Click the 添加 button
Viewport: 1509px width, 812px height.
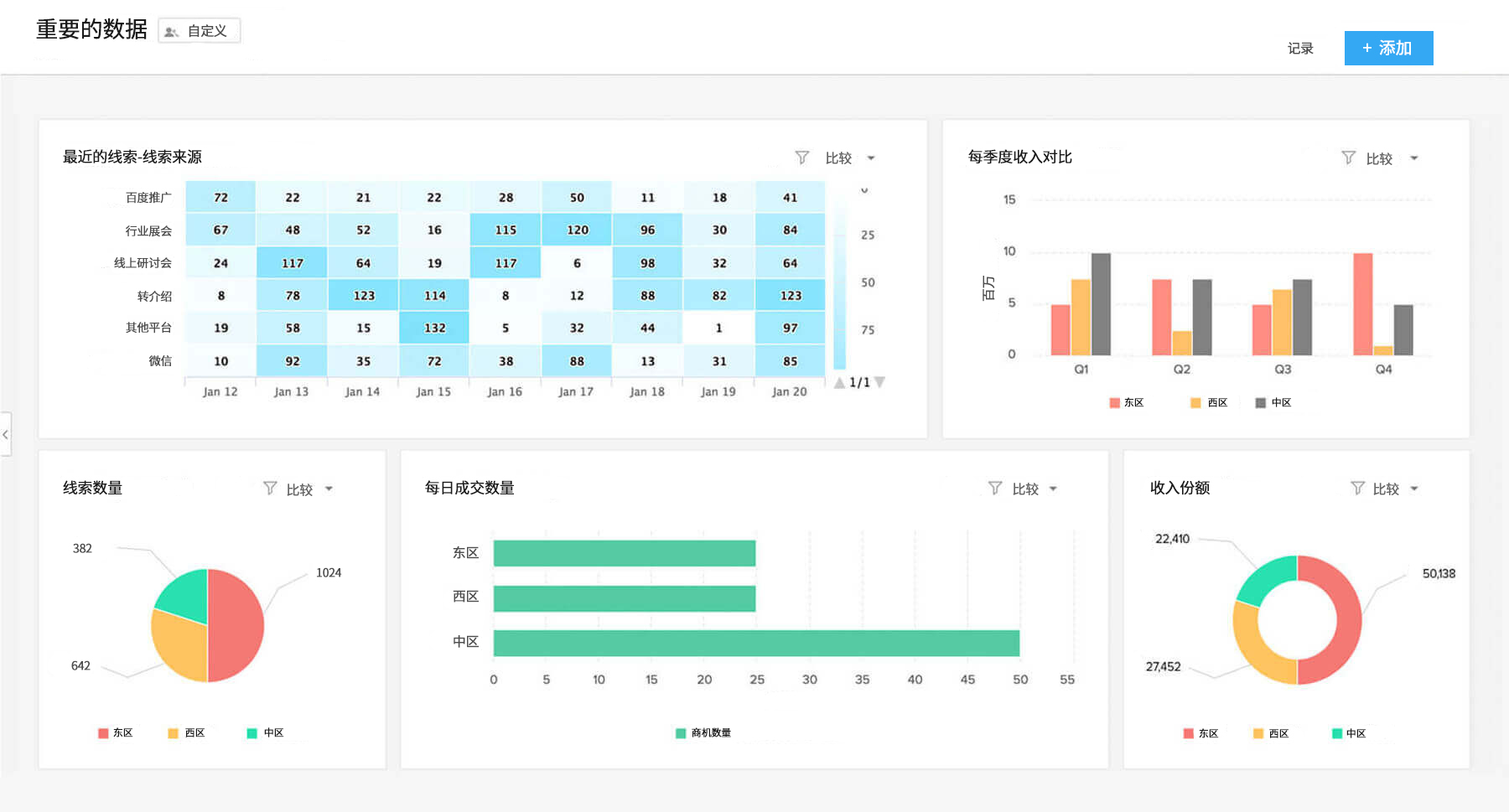(x=1388, y=48)
